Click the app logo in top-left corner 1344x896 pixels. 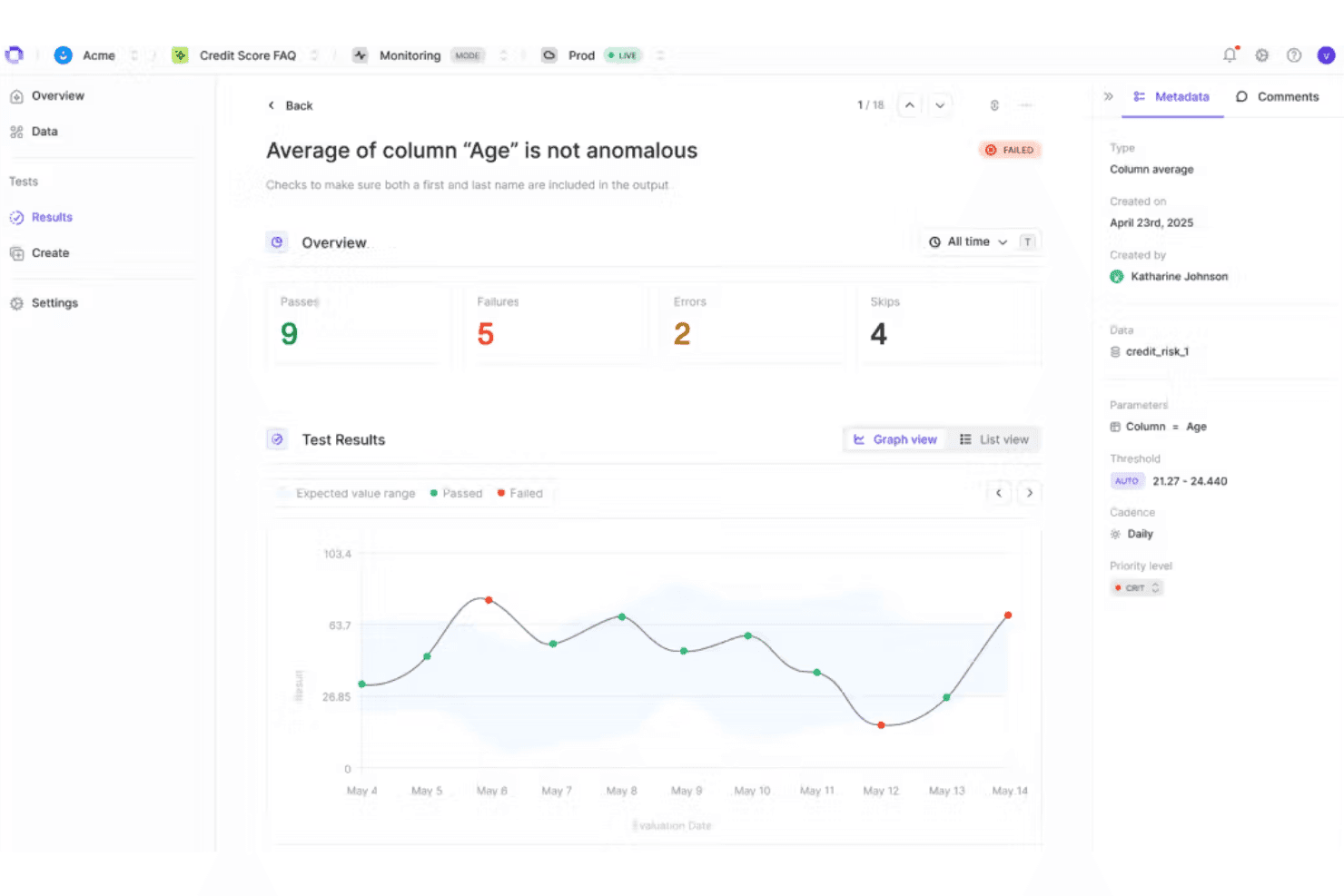[14, 54]
